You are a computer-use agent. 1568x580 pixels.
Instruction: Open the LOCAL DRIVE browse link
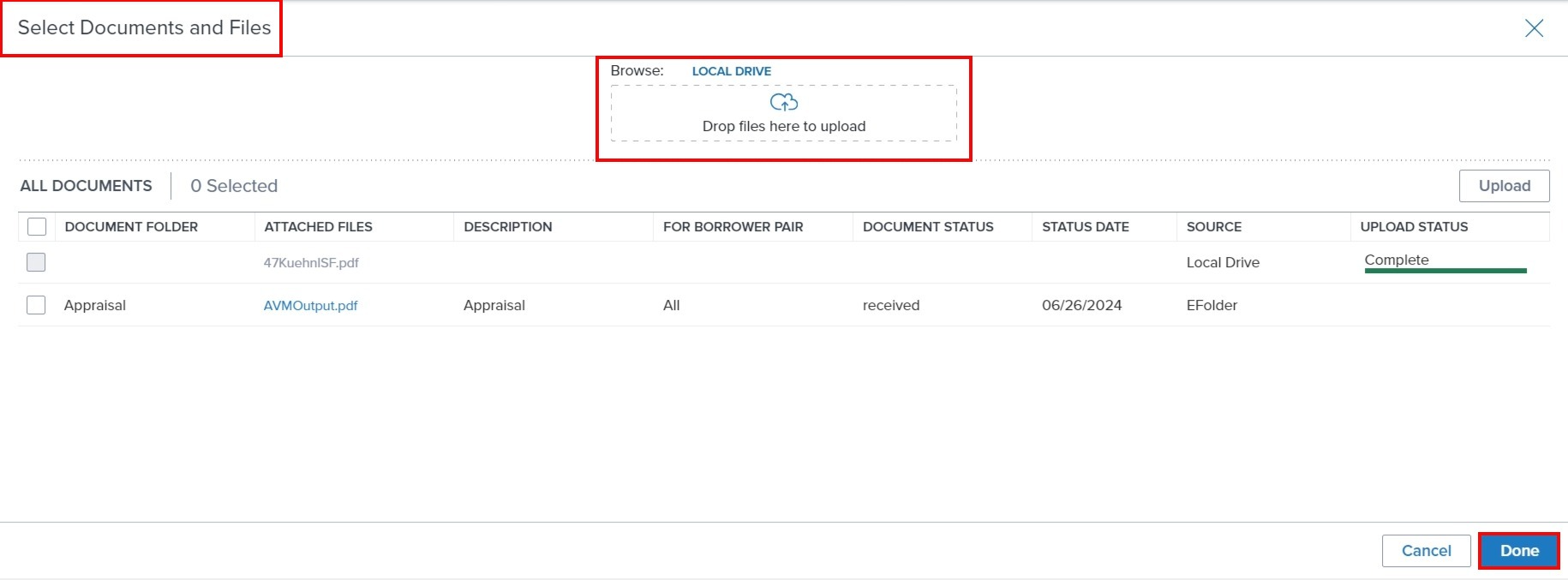[732, 71]
